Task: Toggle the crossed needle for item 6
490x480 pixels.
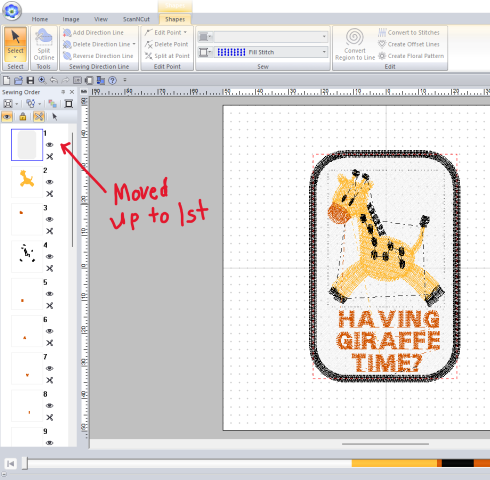Action: [x=50, y=343]
